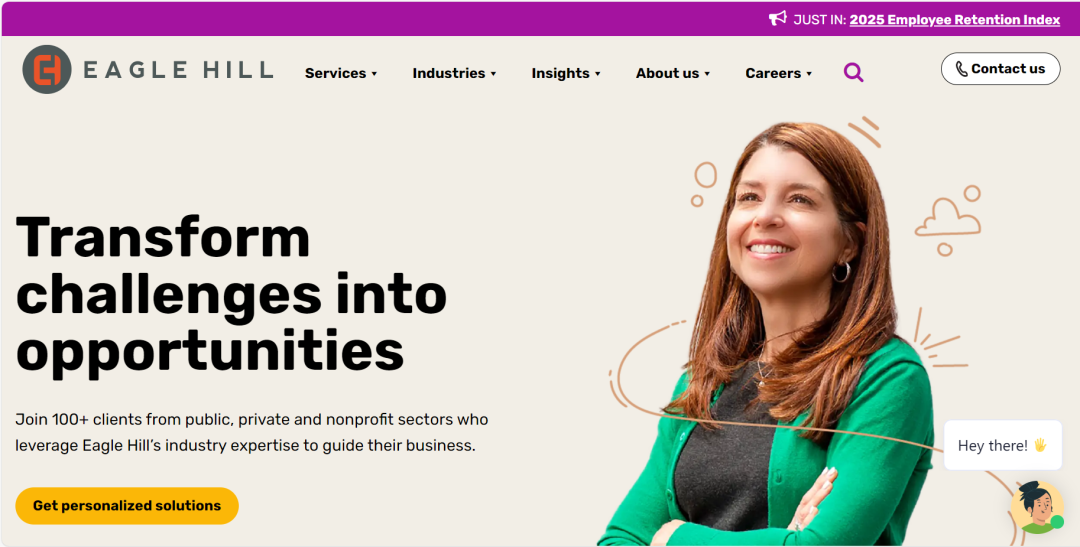Expand the Insights dropdown arrow
The image size is (1080, 547).
[x=597, y=74]
